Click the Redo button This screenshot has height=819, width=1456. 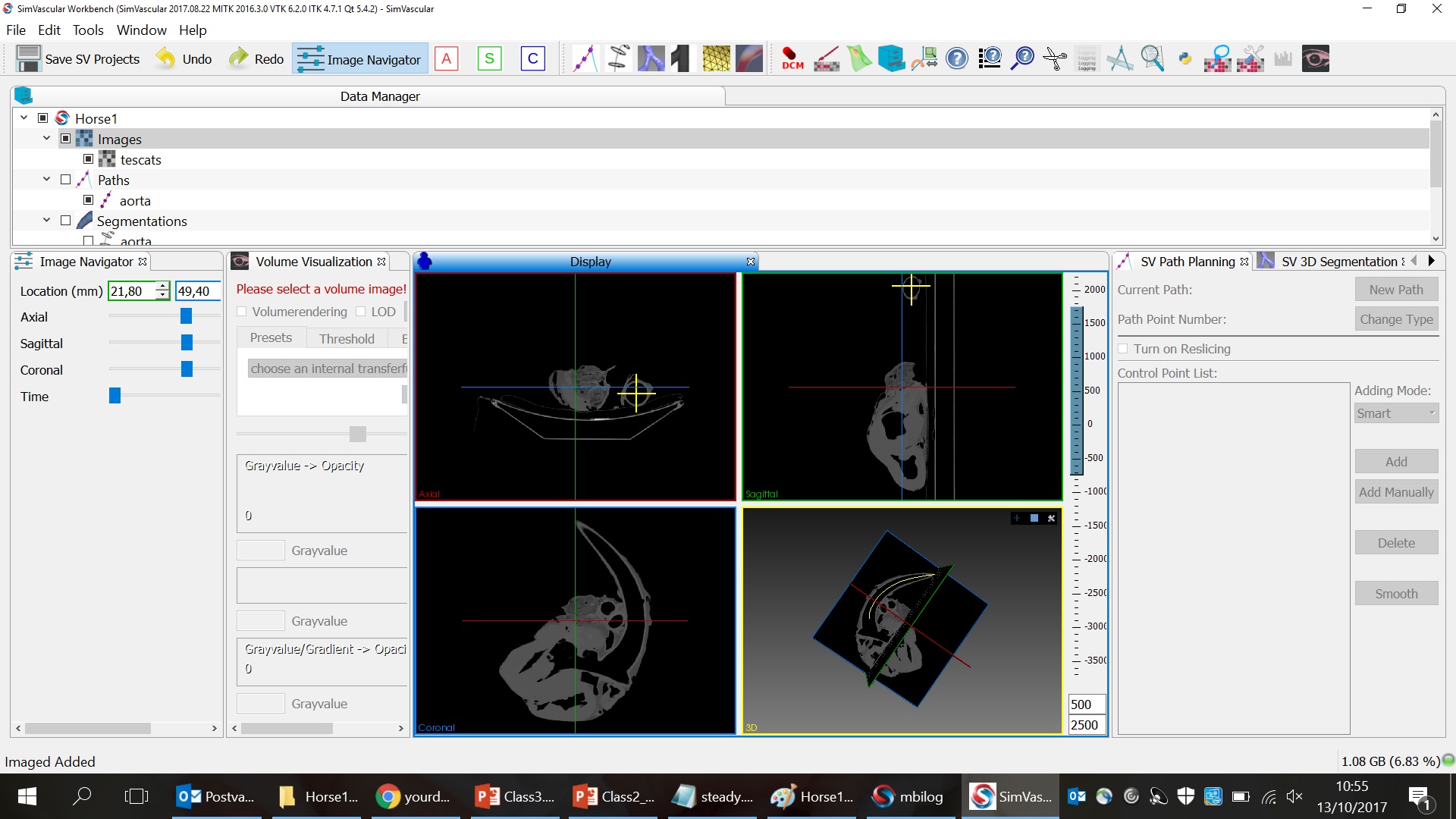tap(256, 59)
